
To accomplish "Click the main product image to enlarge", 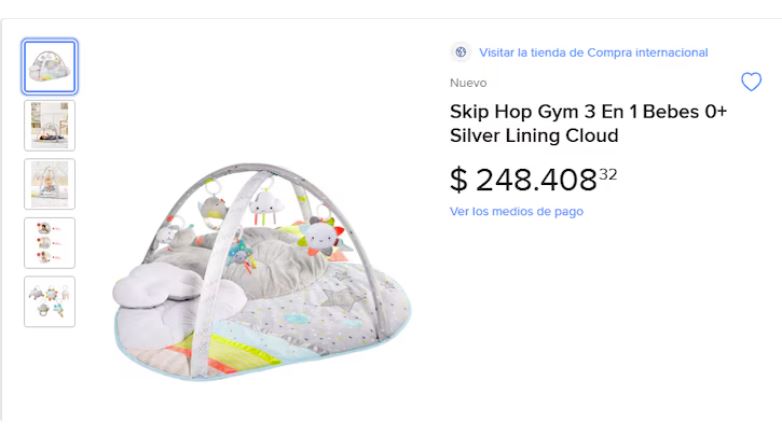I will pos(262,270).
